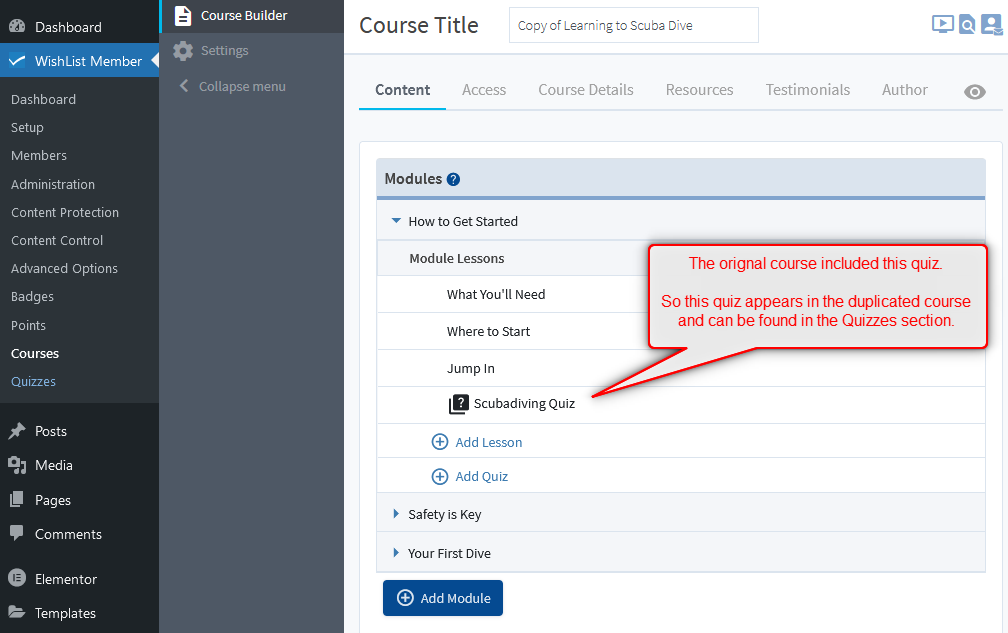Click the Scubadiving Quiz icon
This screenshot has width=1008, height=633.
[x=458, y=404]
